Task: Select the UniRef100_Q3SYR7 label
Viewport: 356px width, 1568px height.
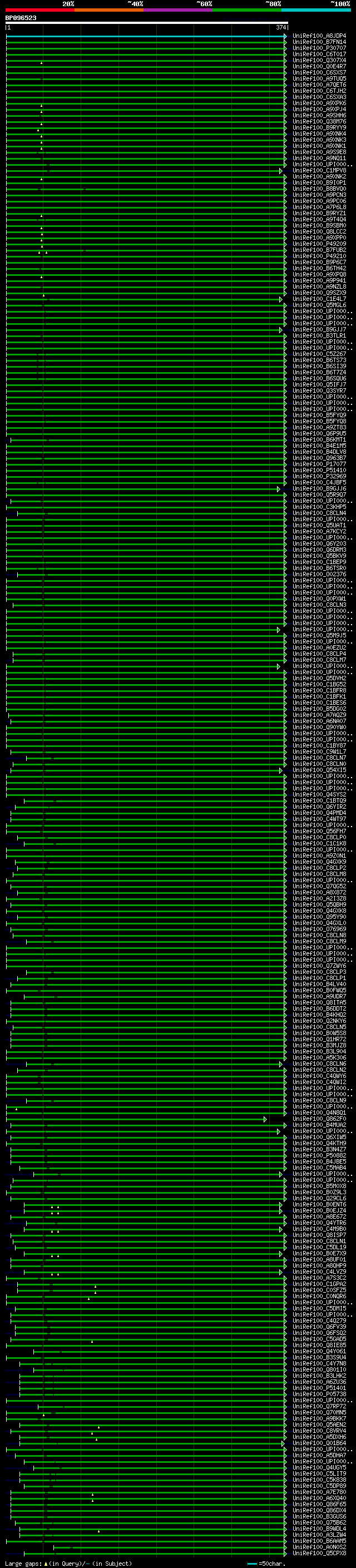Action: pos(319,391)
